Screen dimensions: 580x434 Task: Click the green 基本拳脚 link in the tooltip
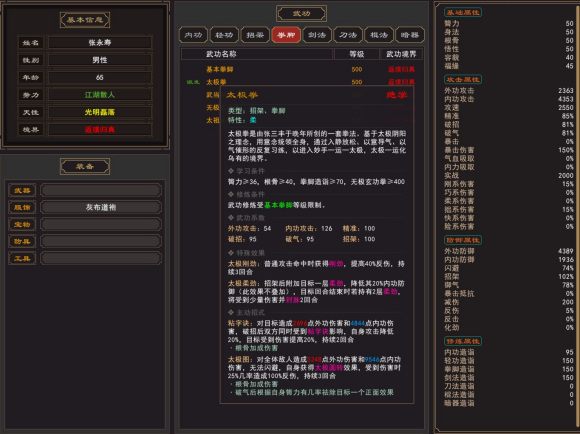click(x=278, y=205)
